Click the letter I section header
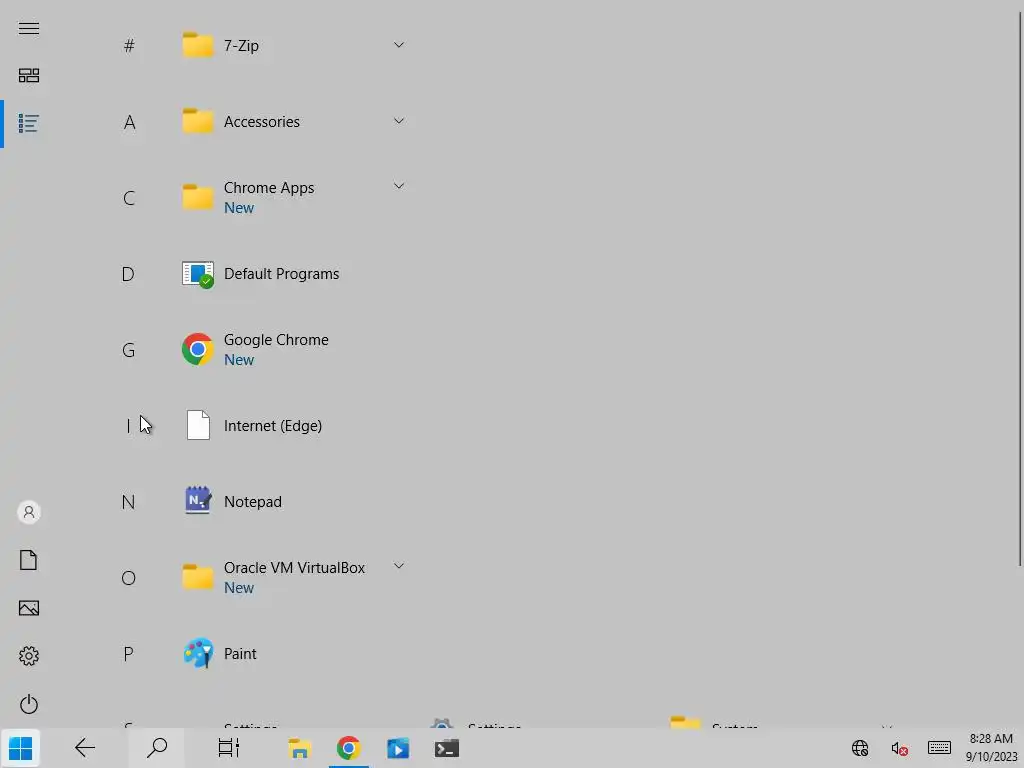Screen dimensions: 1024x768 tap(129, 426)
